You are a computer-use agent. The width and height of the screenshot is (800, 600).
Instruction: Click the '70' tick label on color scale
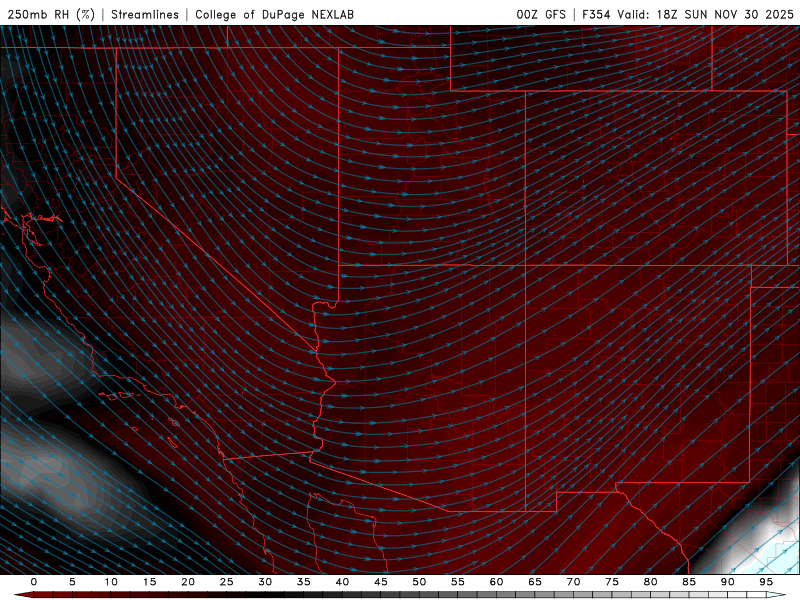click(573, 582)
